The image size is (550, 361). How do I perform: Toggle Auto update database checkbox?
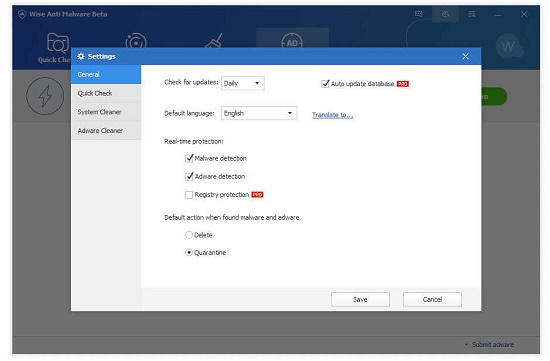(x=325, y=83)
